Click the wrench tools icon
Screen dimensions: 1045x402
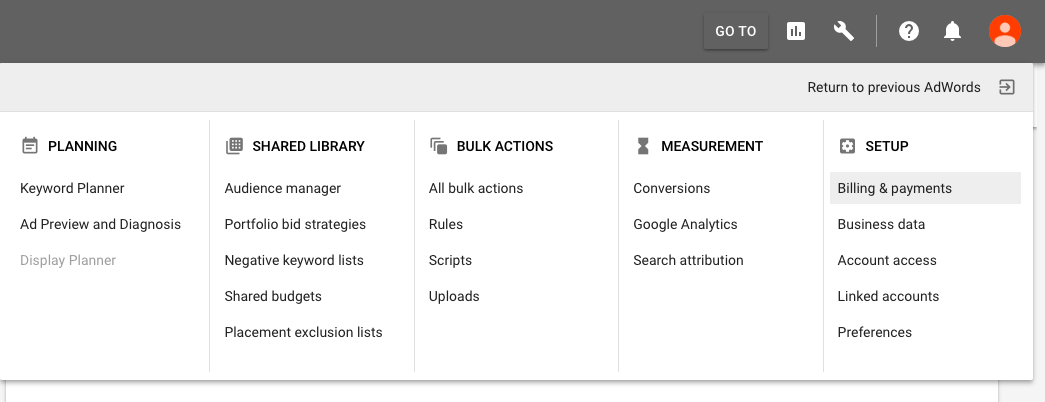coord(844,31)
